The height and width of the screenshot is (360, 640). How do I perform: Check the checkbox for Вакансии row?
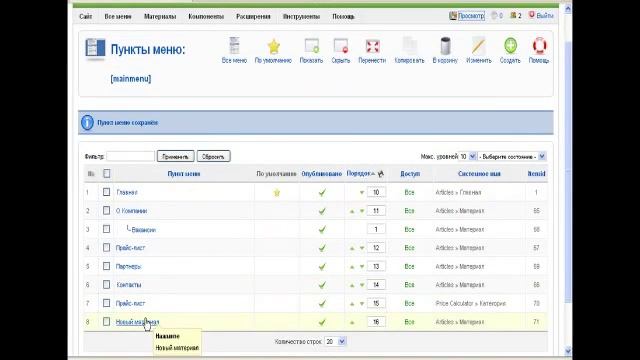(x=107, y=229)
